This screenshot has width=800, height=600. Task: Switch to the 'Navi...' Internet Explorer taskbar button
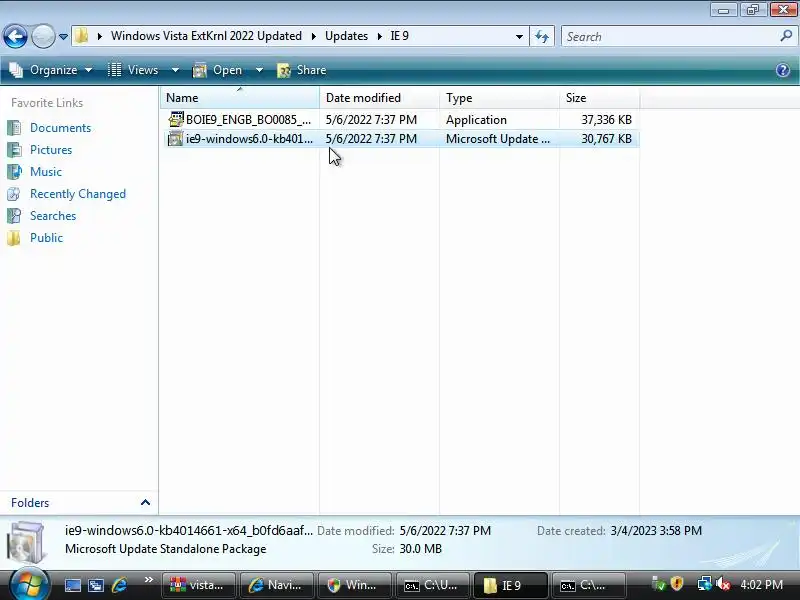[277, 585]
